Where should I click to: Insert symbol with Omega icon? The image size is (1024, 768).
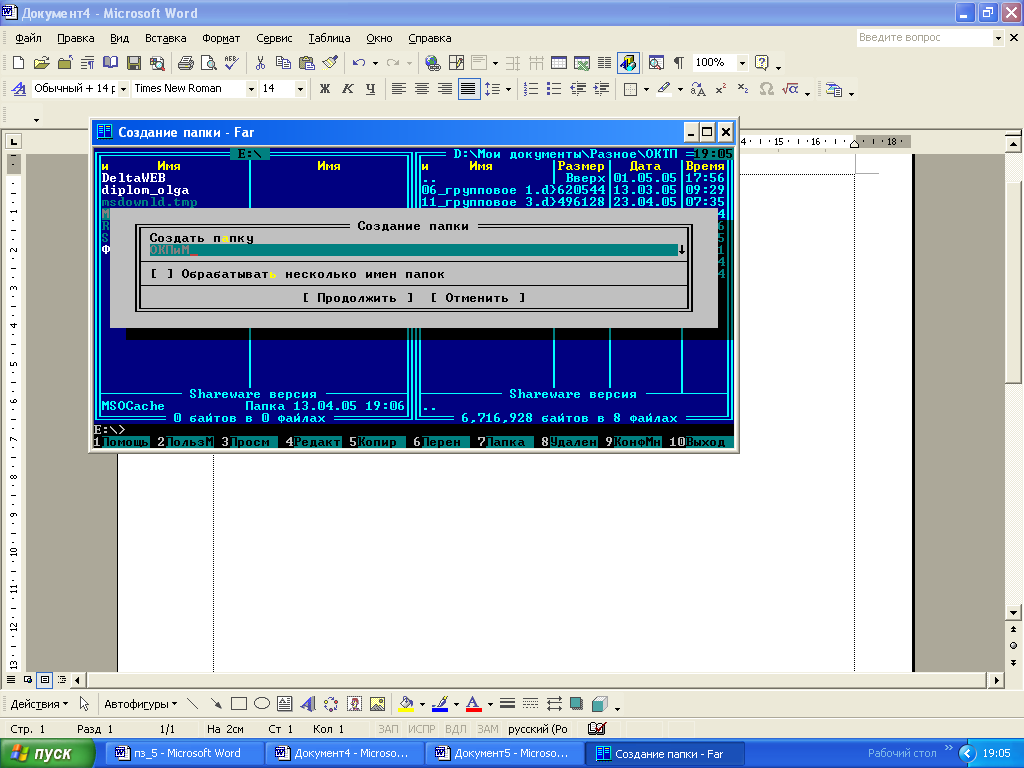767,89
